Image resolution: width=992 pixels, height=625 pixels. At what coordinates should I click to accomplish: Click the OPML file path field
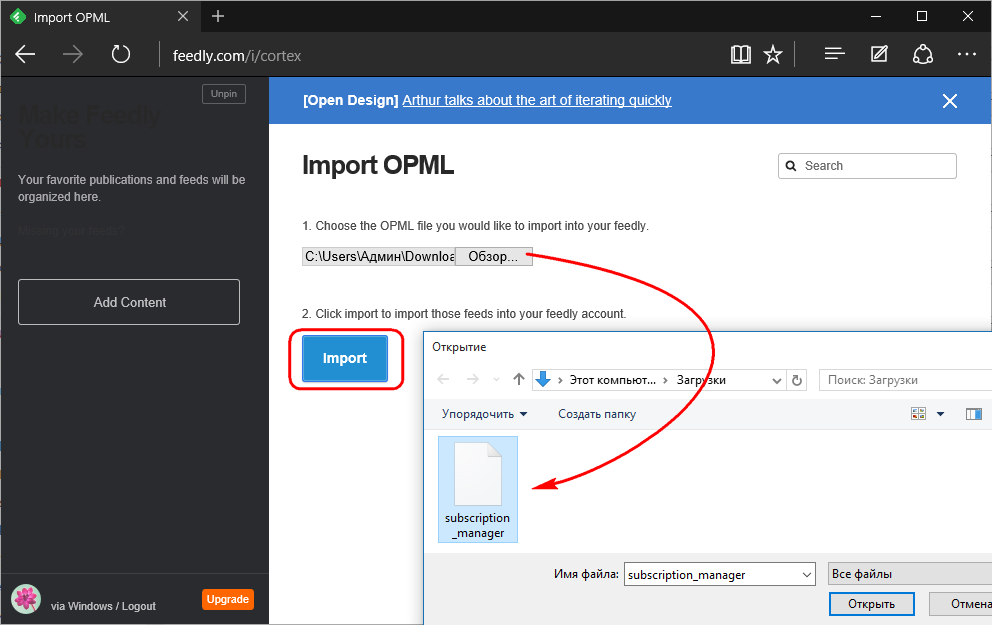pyautogui.click(x=378, y=256)
